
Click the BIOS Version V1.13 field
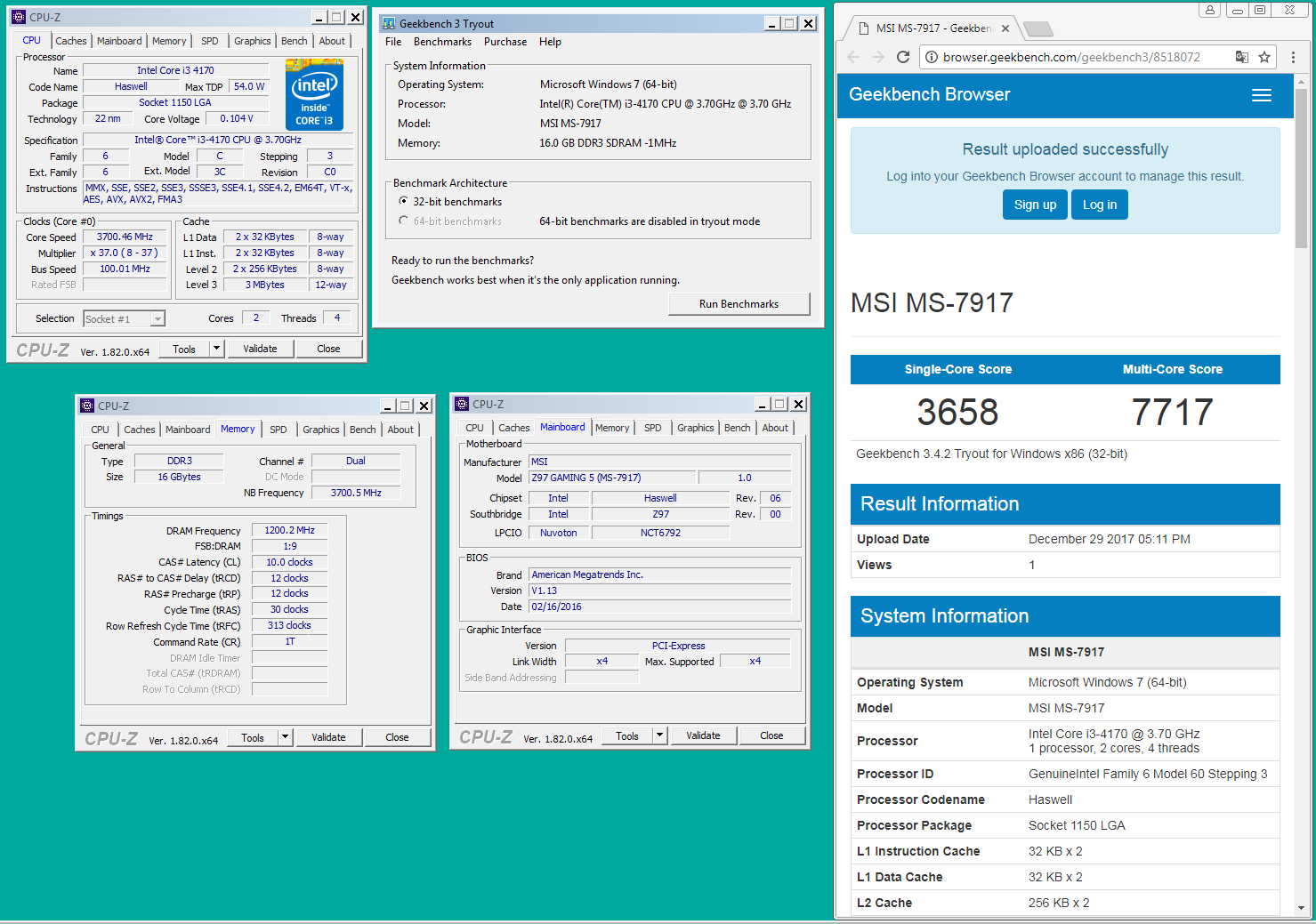660,591
